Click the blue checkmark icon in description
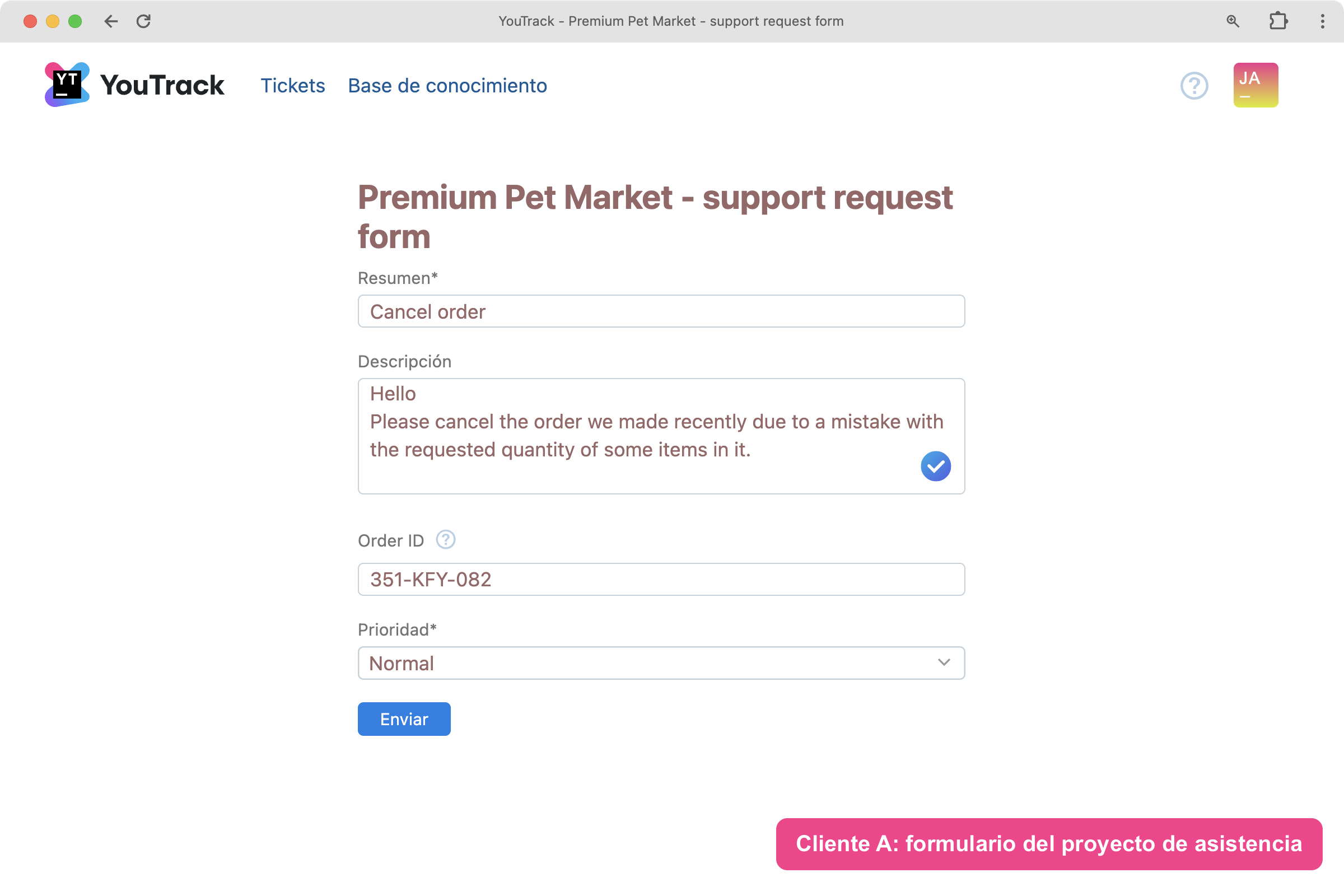 click(x=935, y=466)
